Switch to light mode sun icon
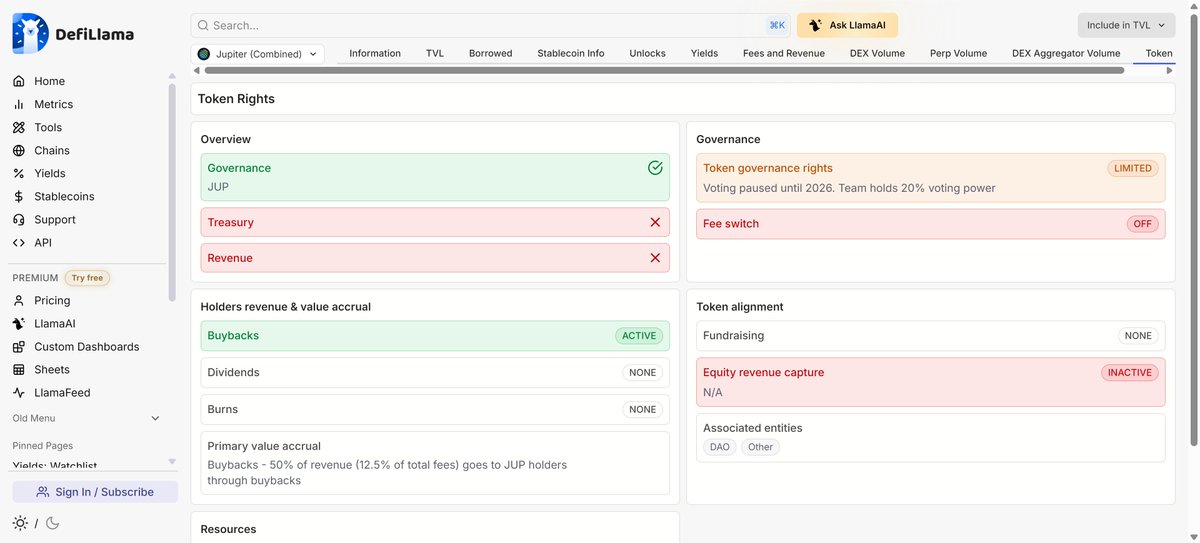The image size is (1200, 543). click(x=20, y=523)
